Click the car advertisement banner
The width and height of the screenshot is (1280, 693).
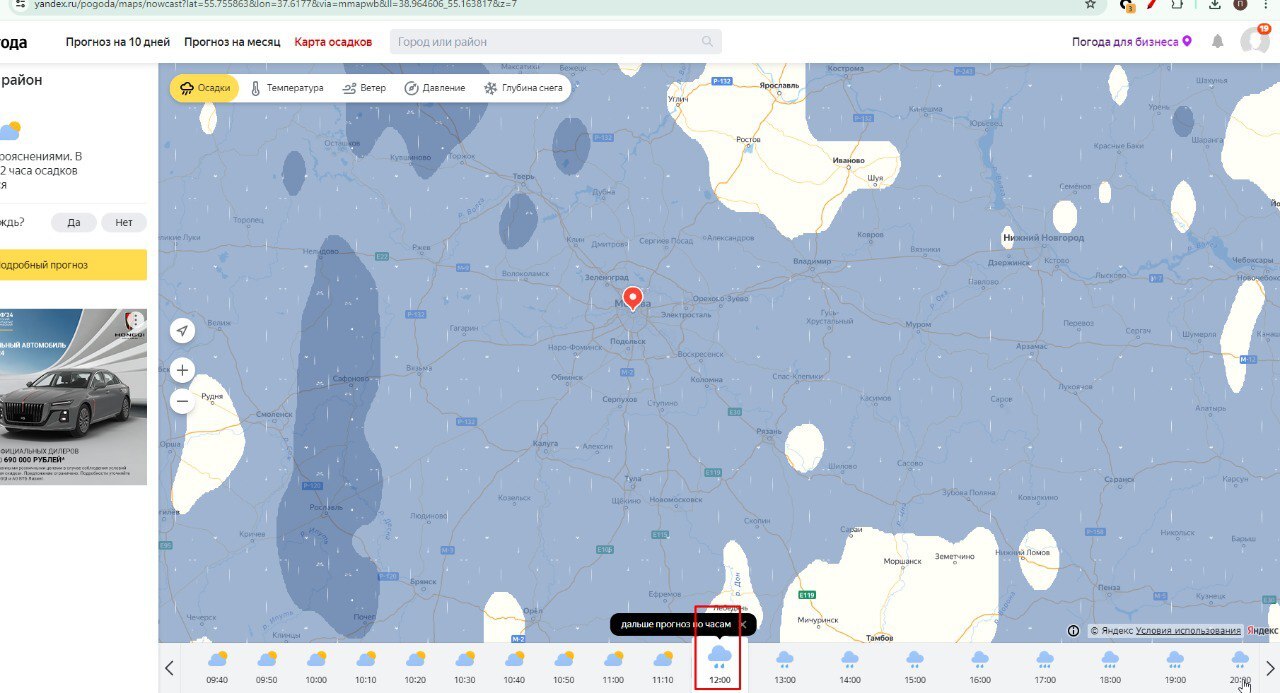[x=73, y=397]
